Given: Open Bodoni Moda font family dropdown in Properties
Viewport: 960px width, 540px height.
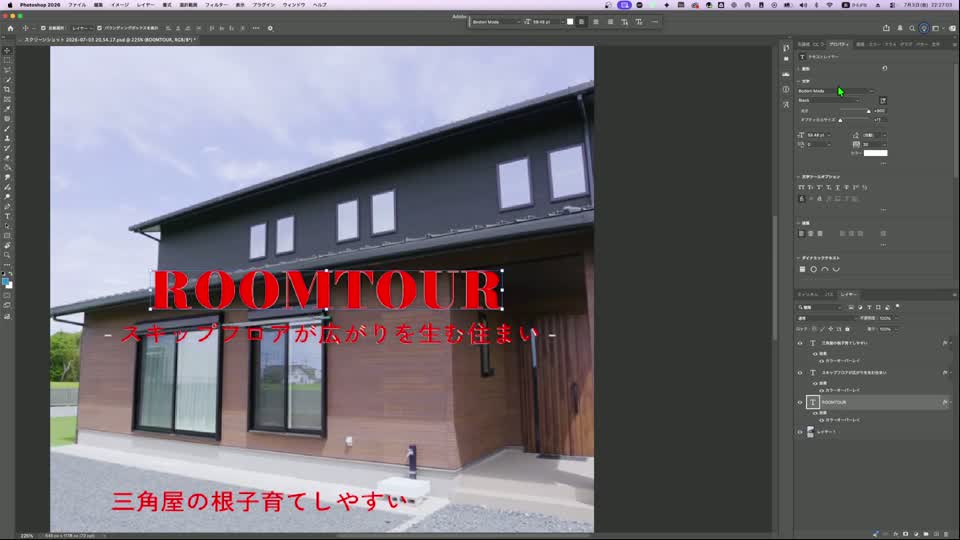Looking at the screenshot, I should click(836, 91).
